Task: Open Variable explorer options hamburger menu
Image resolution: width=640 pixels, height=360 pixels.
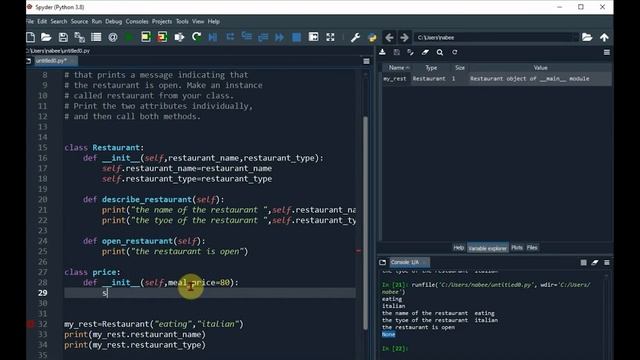Action: point(607,52)
